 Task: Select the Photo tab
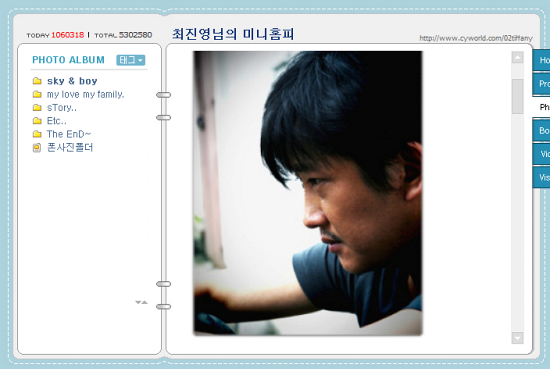click(542, 107)
